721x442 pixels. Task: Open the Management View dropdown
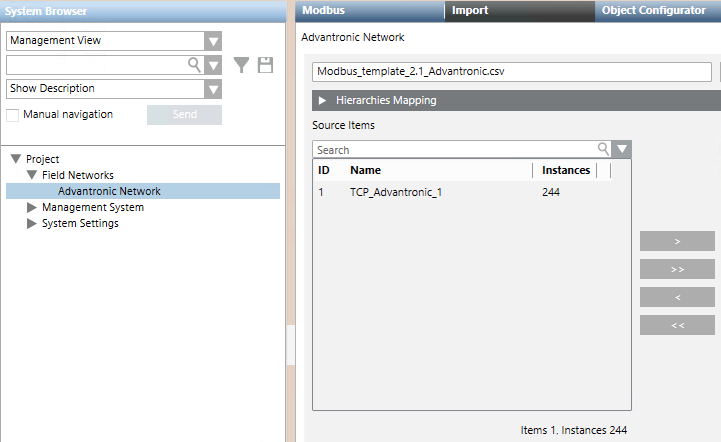coord(213,41)
